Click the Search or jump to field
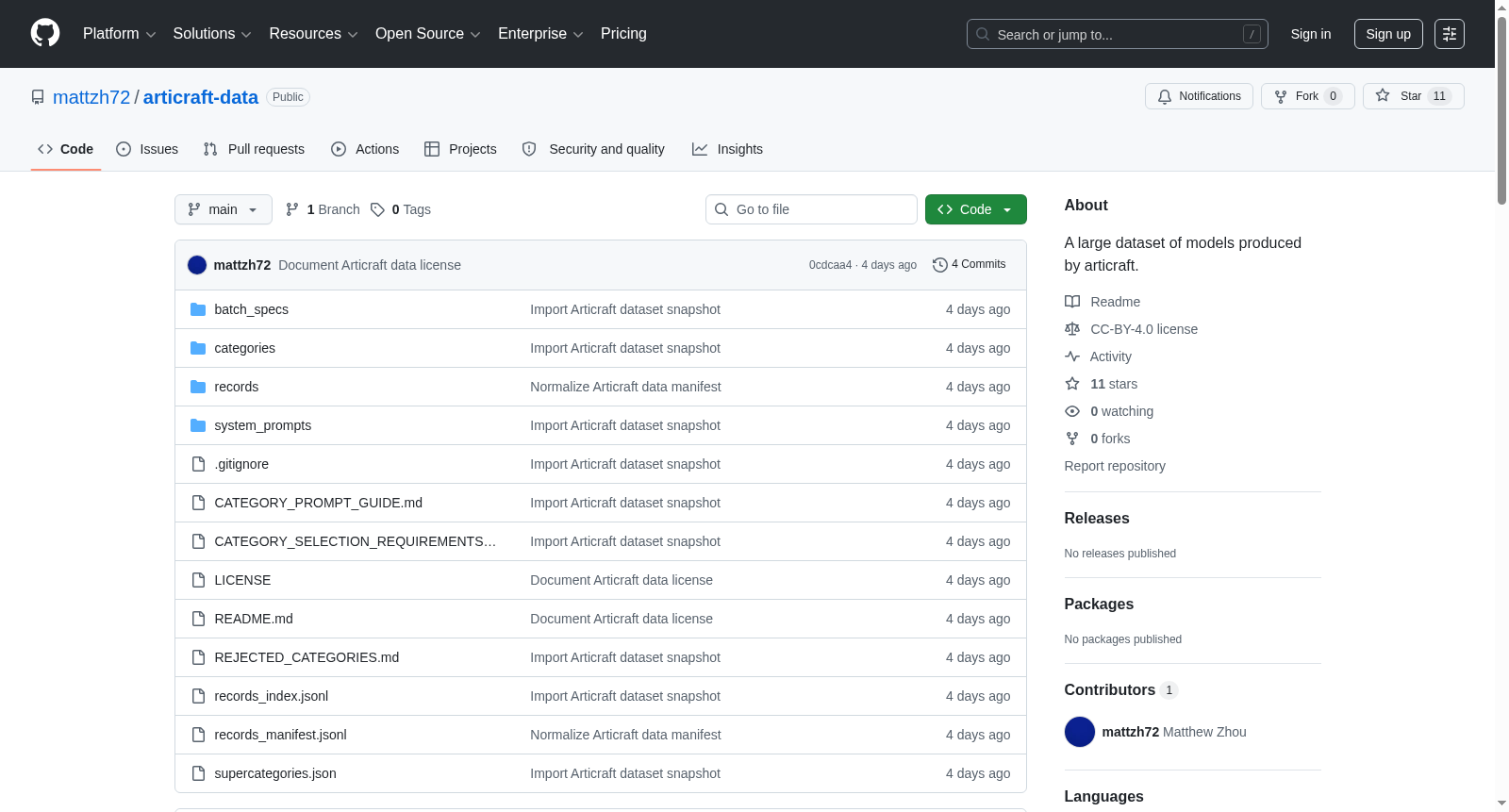The height and width of the screenshot is (812, 1509). coord(1118,34)
